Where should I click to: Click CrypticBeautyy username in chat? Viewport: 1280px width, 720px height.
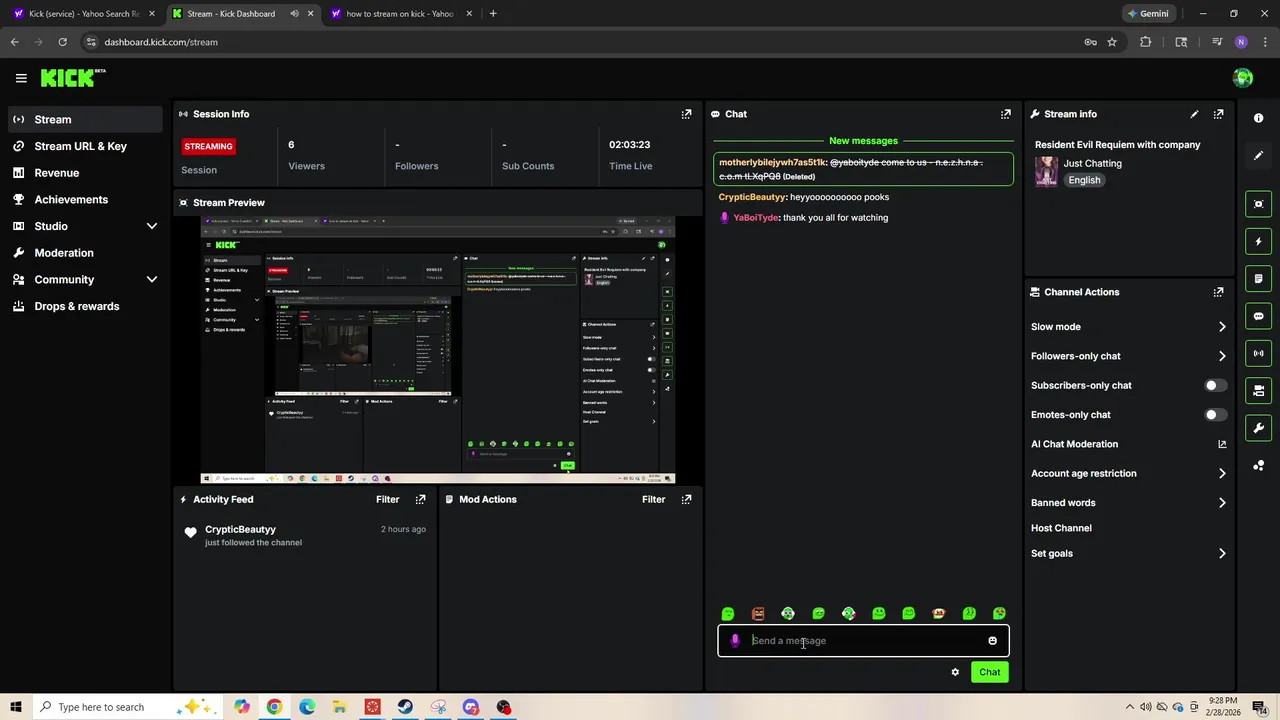[x=752, y=197]
